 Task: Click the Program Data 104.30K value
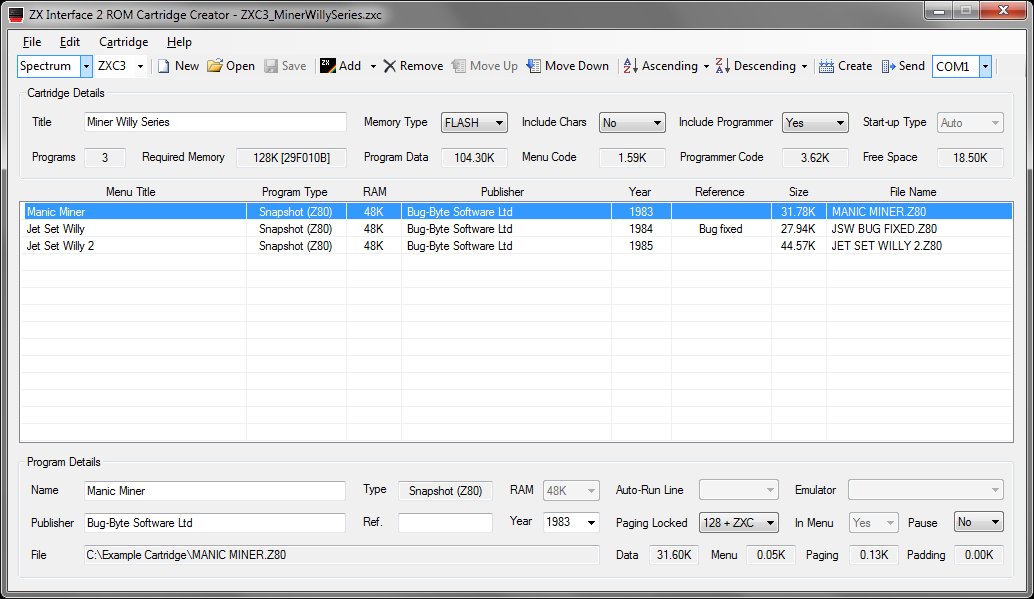[474, 158]
